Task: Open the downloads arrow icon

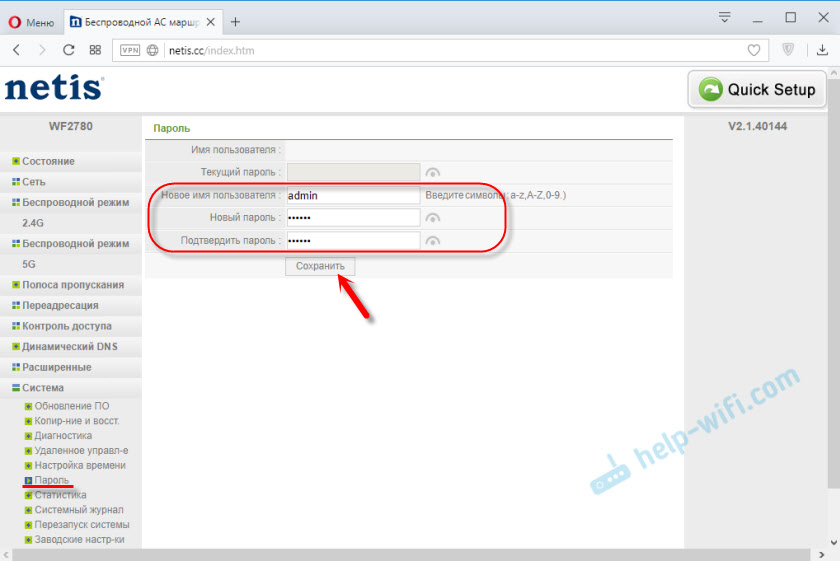Action: [x=822, y=49]
